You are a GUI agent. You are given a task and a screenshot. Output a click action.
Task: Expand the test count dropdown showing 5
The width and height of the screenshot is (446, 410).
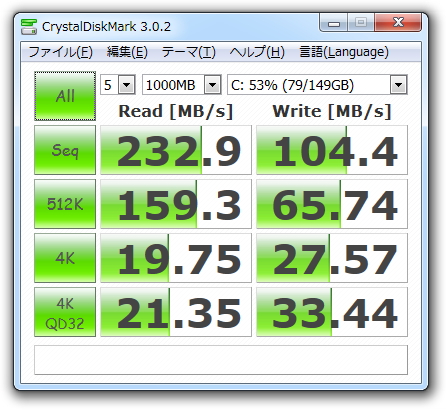127,85
